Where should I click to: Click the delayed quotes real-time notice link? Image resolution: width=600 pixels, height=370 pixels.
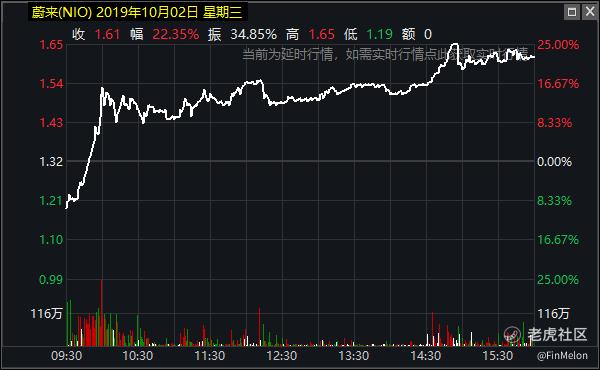pyautogui.click(x=385, y=54)
